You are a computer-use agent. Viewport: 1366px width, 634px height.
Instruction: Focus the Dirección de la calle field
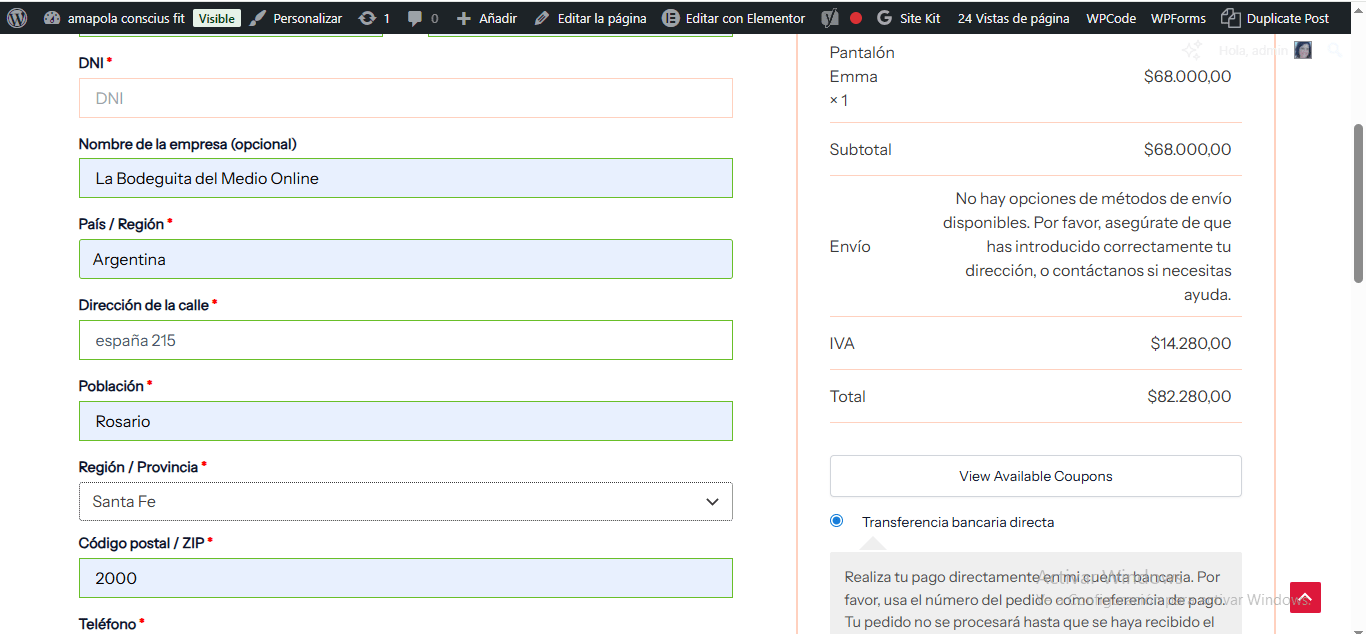click(x=405, y=340)
